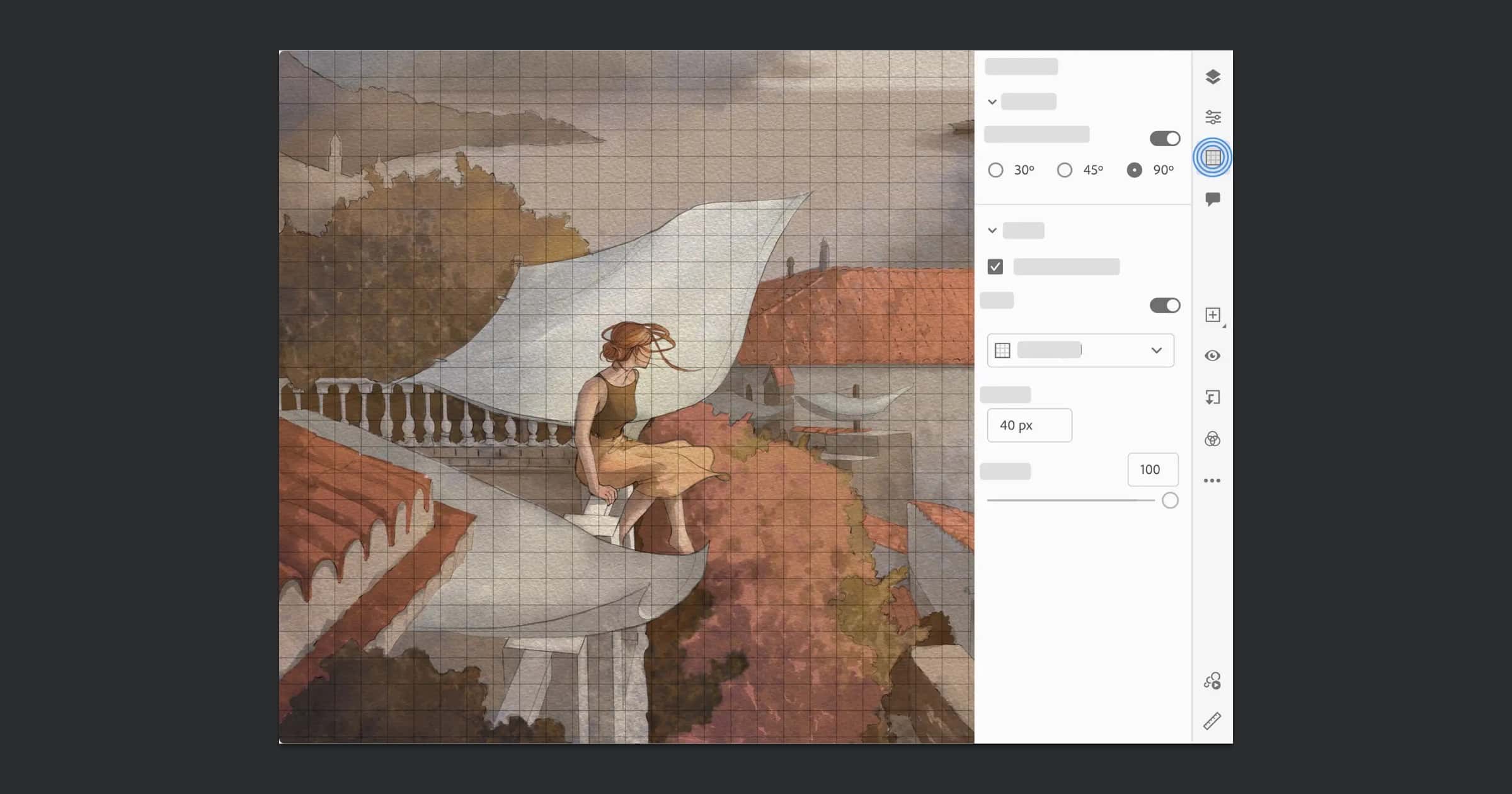Click the highlighted grid precision icon
Viewport: 1512px width, 794px height.
(x=1212, y=158)
